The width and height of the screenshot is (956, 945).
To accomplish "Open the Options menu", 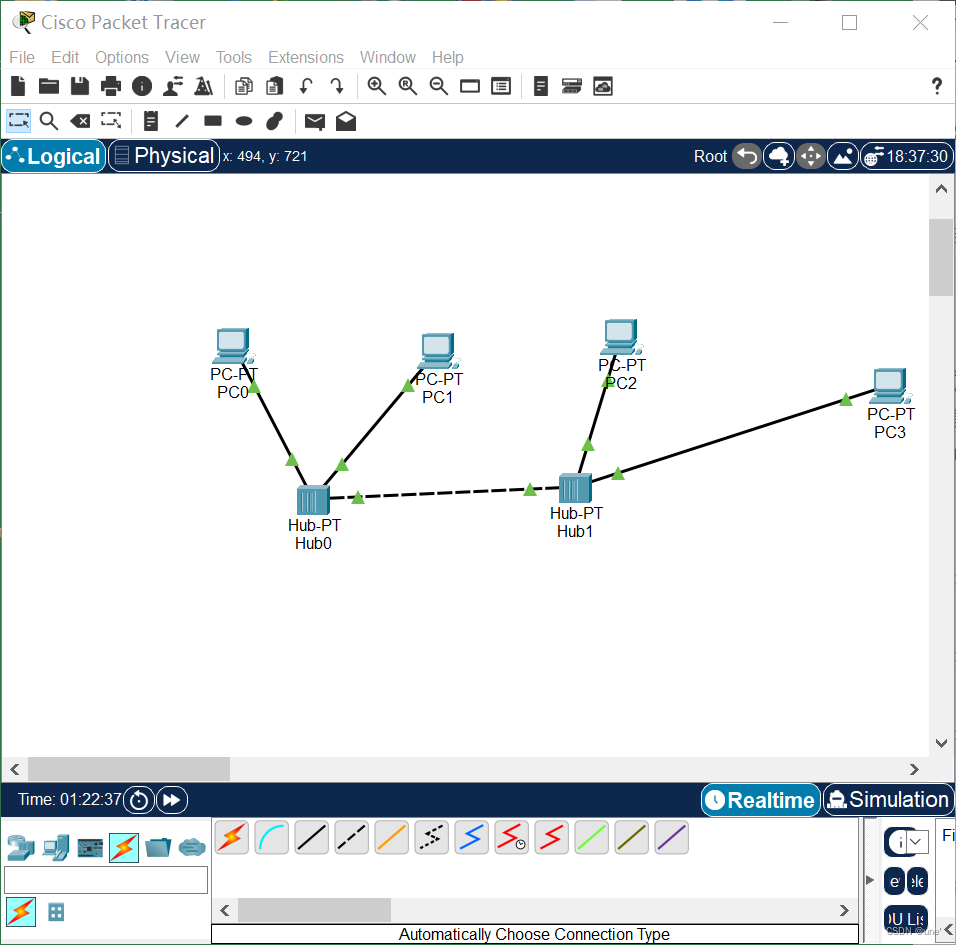I will point(122,57).
